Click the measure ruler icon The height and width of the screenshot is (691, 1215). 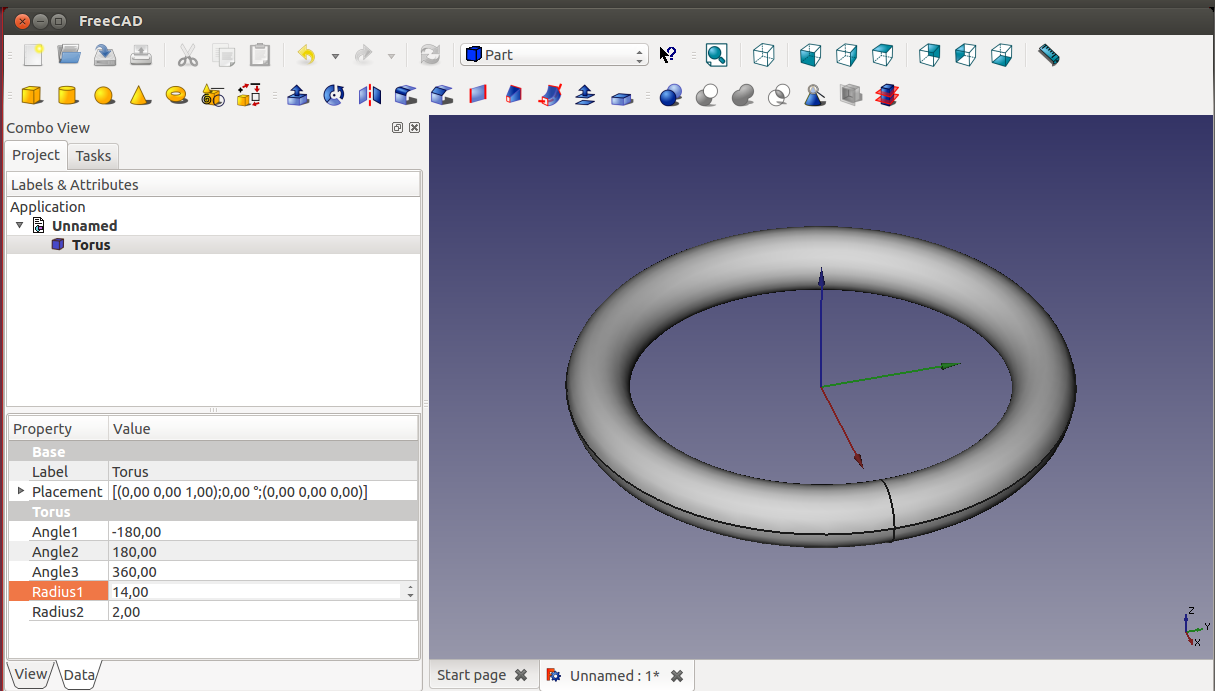pyautogui.click(x=1048, y=55)
